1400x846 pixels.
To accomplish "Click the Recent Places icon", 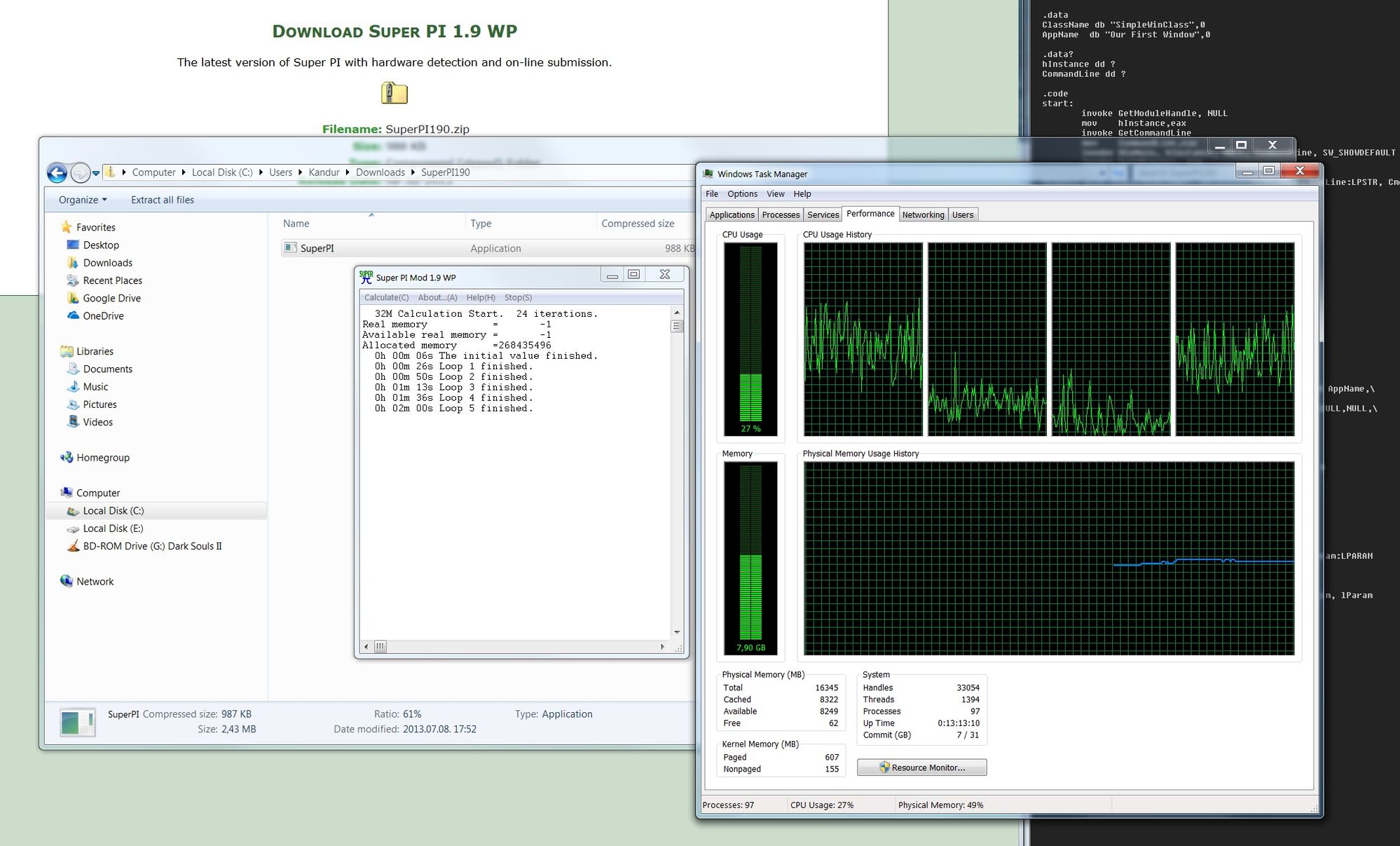I will (73, 280).
